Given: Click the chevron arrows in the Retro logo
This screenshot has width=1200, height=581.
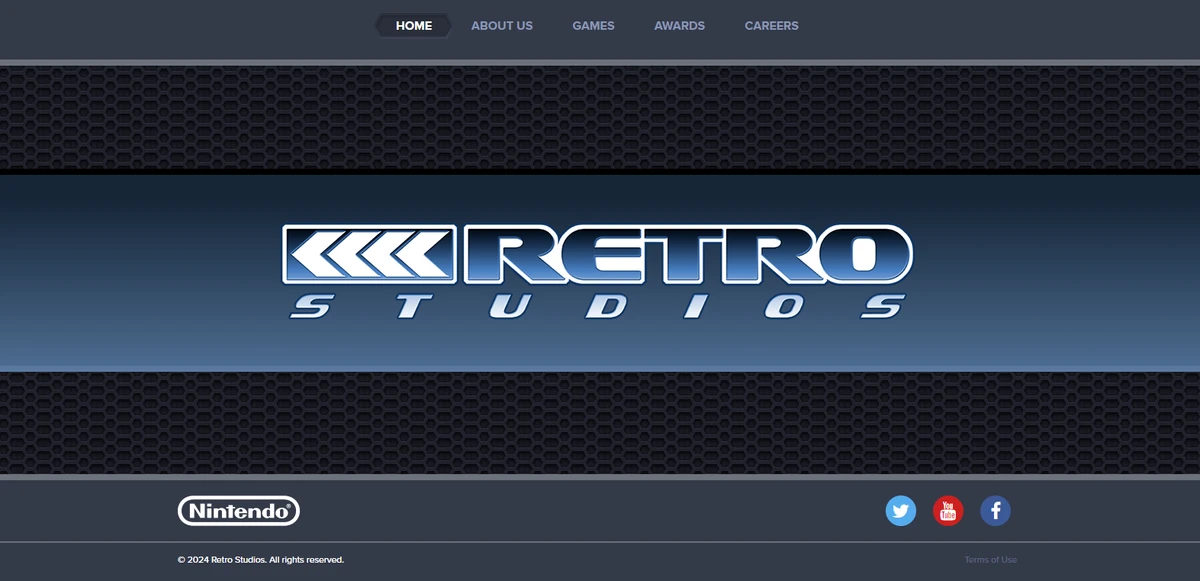Looking at the screenshot, I should [x=370, y=255].
